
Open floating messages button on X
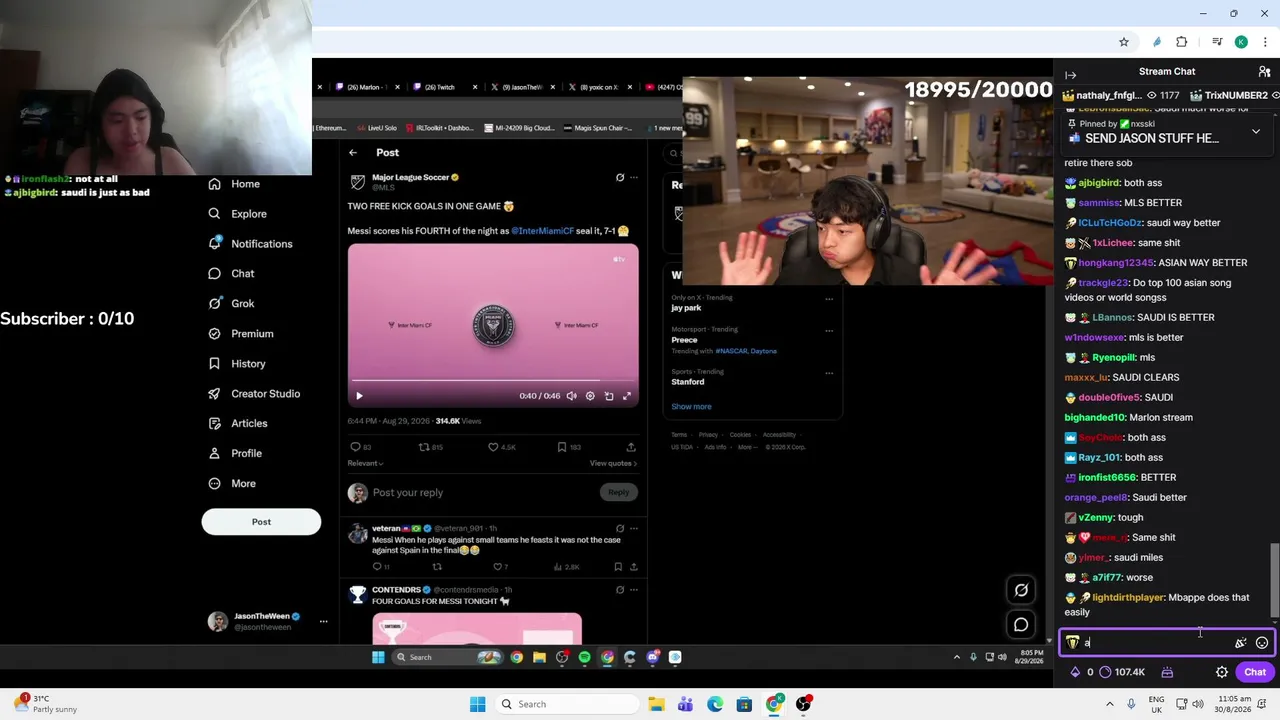coord(1021,625)
